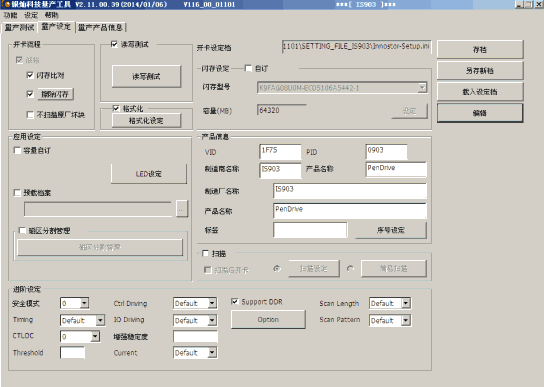Click the 编辑 edit button
The image size is (544, 387).
tap(480, 113)
